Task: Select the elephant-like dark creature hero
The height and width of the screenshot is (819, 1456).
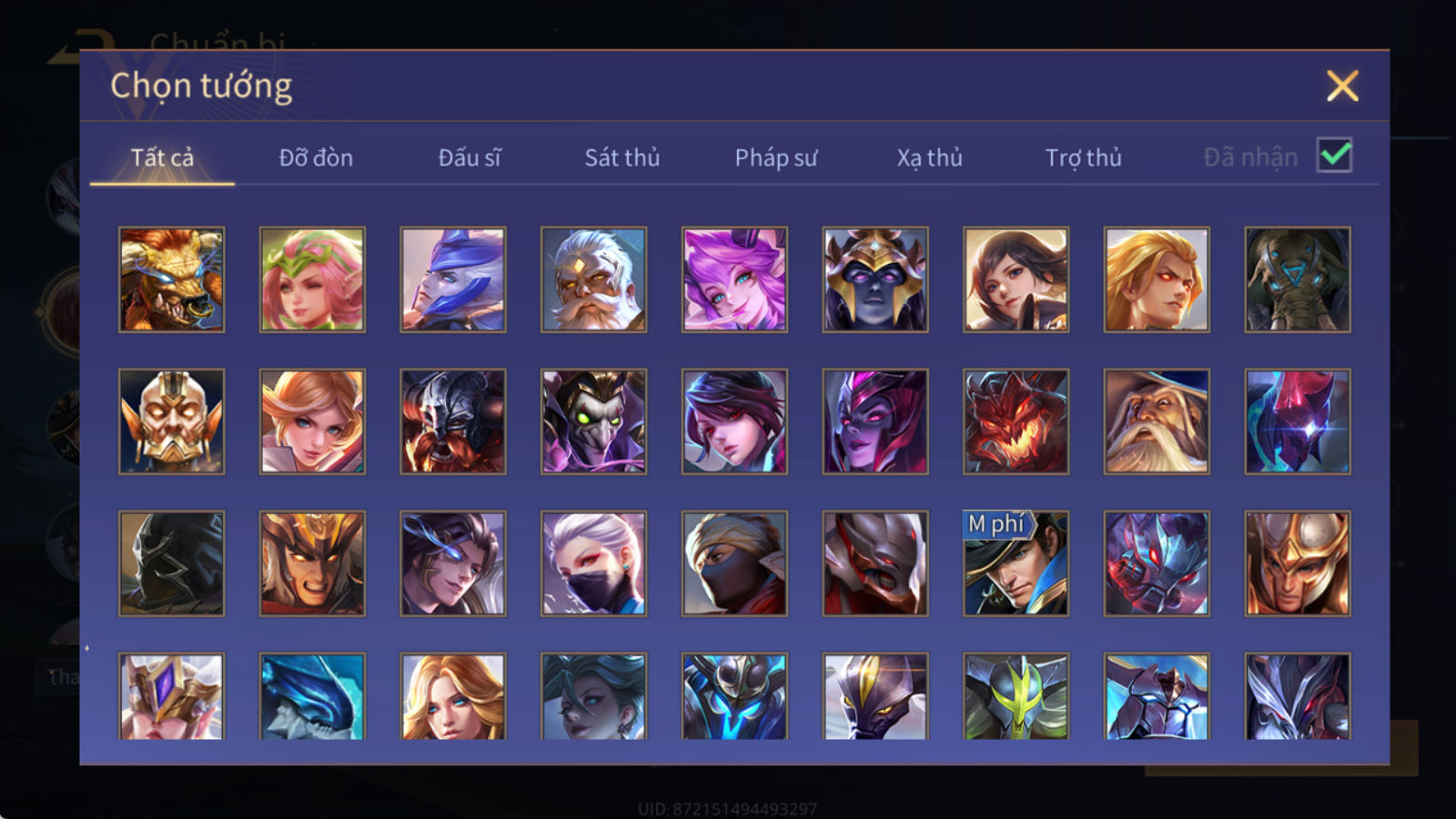Action: (x=1298, y=279)
